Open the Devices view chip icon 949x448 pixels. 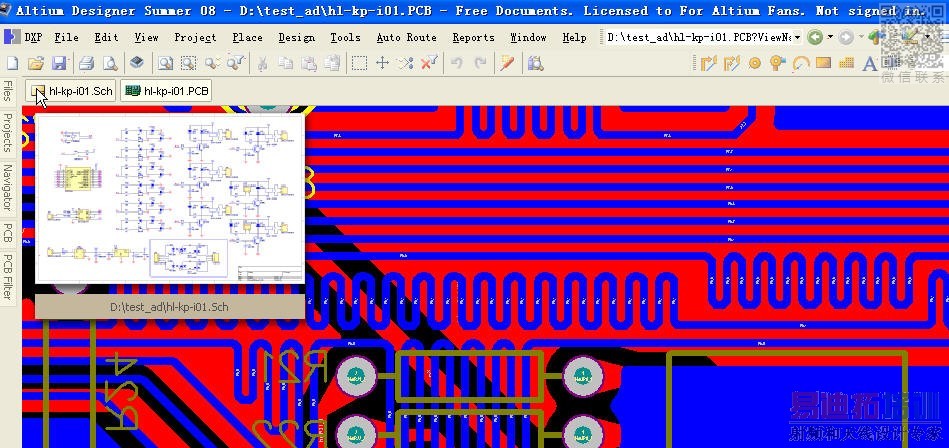(x=137, y=62)
